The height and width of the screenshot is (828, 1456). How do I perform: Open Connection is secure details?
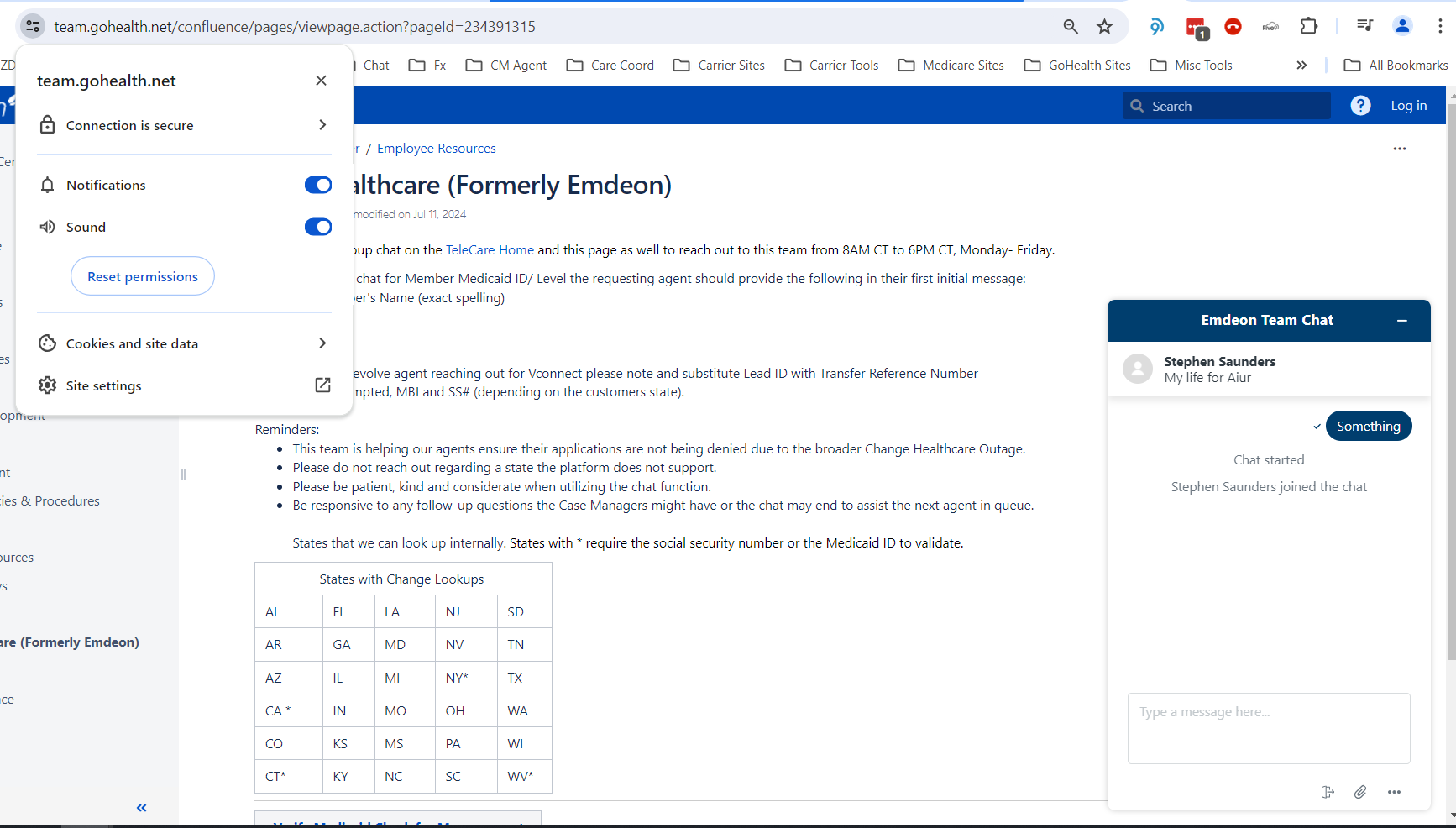point(184,125)
